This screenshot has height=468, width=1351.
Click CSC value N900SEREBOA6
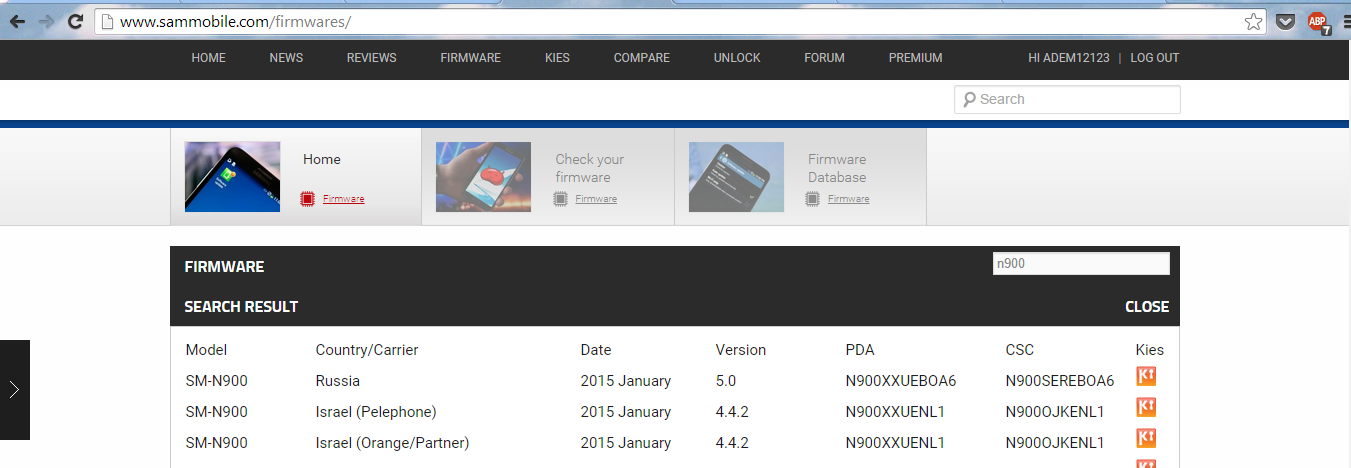1060,381
